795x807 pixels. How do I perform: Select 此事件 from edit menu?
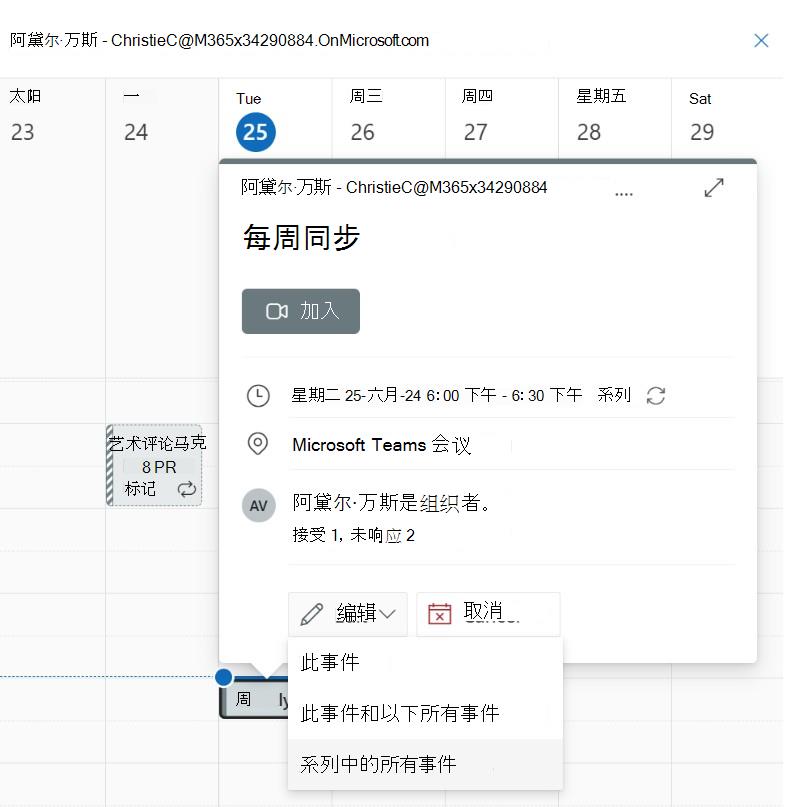tap(425, 662)
